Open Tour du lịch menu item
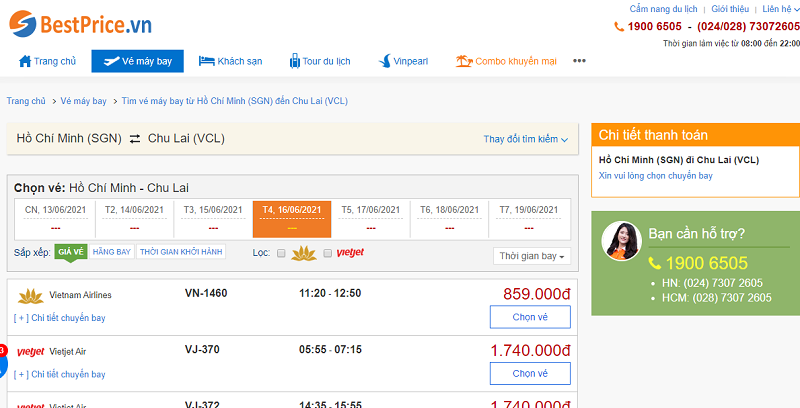This screenshot has width=800, height=408. 320,61
